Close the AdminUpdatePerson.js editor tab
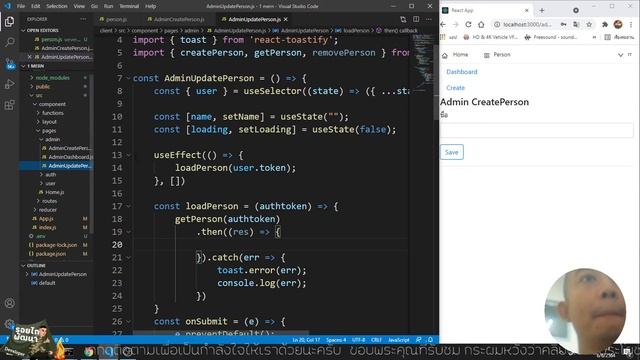Screen dimensions: 640x360 [x=286, y=19]
